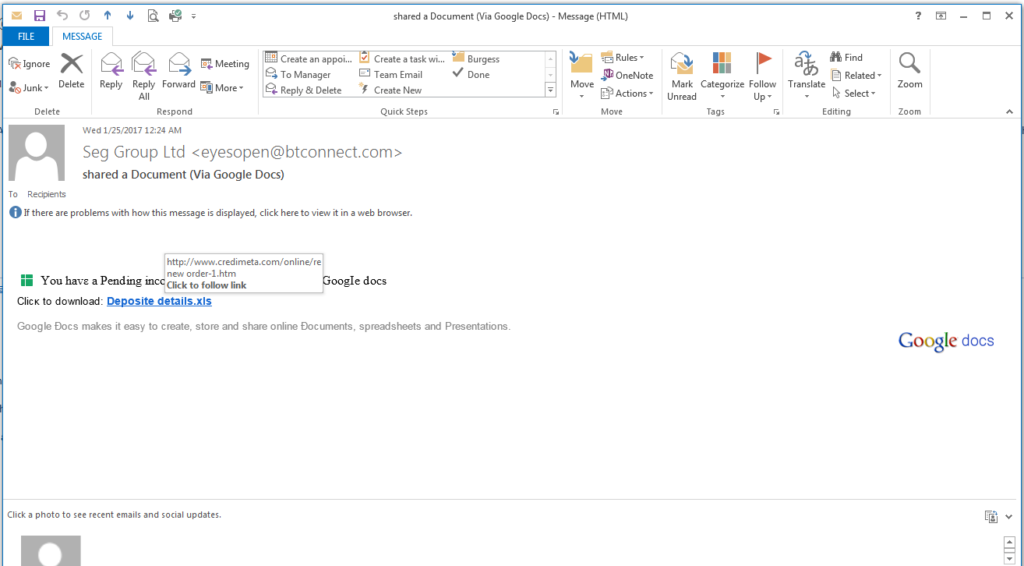The width and height of the screenshot is (1024, 566).
Task: Run the Team Email quick step
Action: [x=391, y=74]
